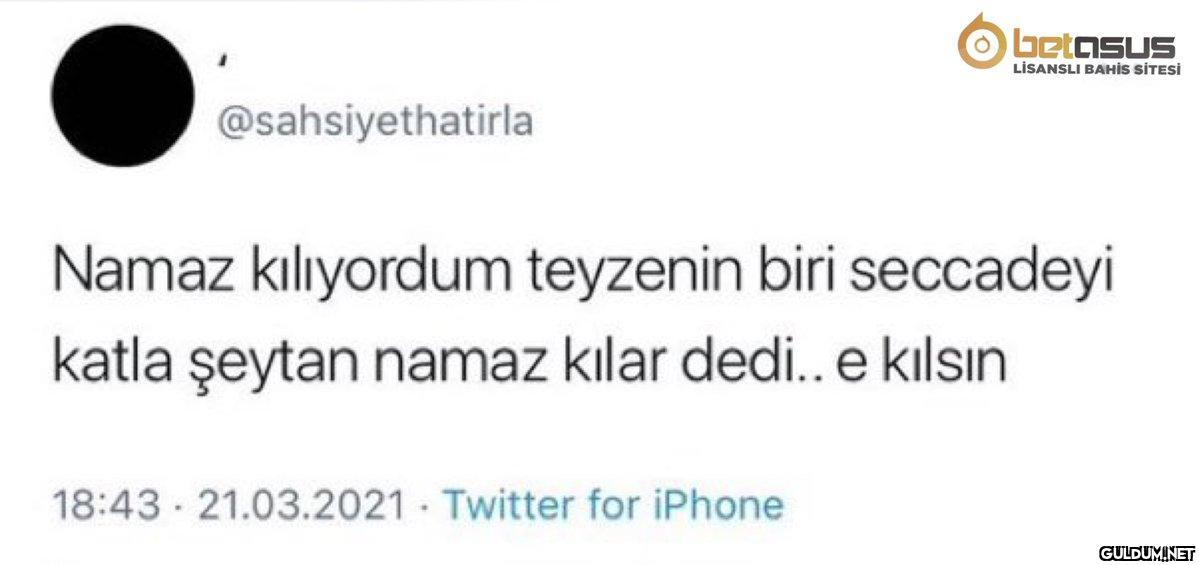
Task: Click the 18:43 timestamp
Action: [x=106, y=505]
